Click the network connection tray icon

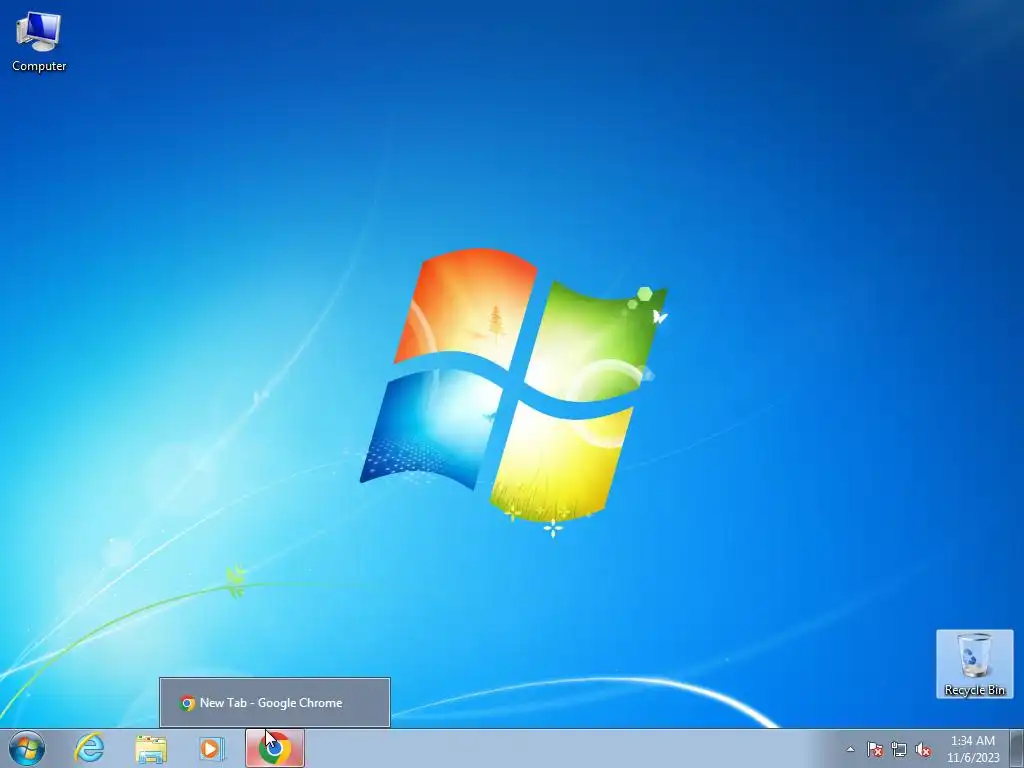coord(899,749)
